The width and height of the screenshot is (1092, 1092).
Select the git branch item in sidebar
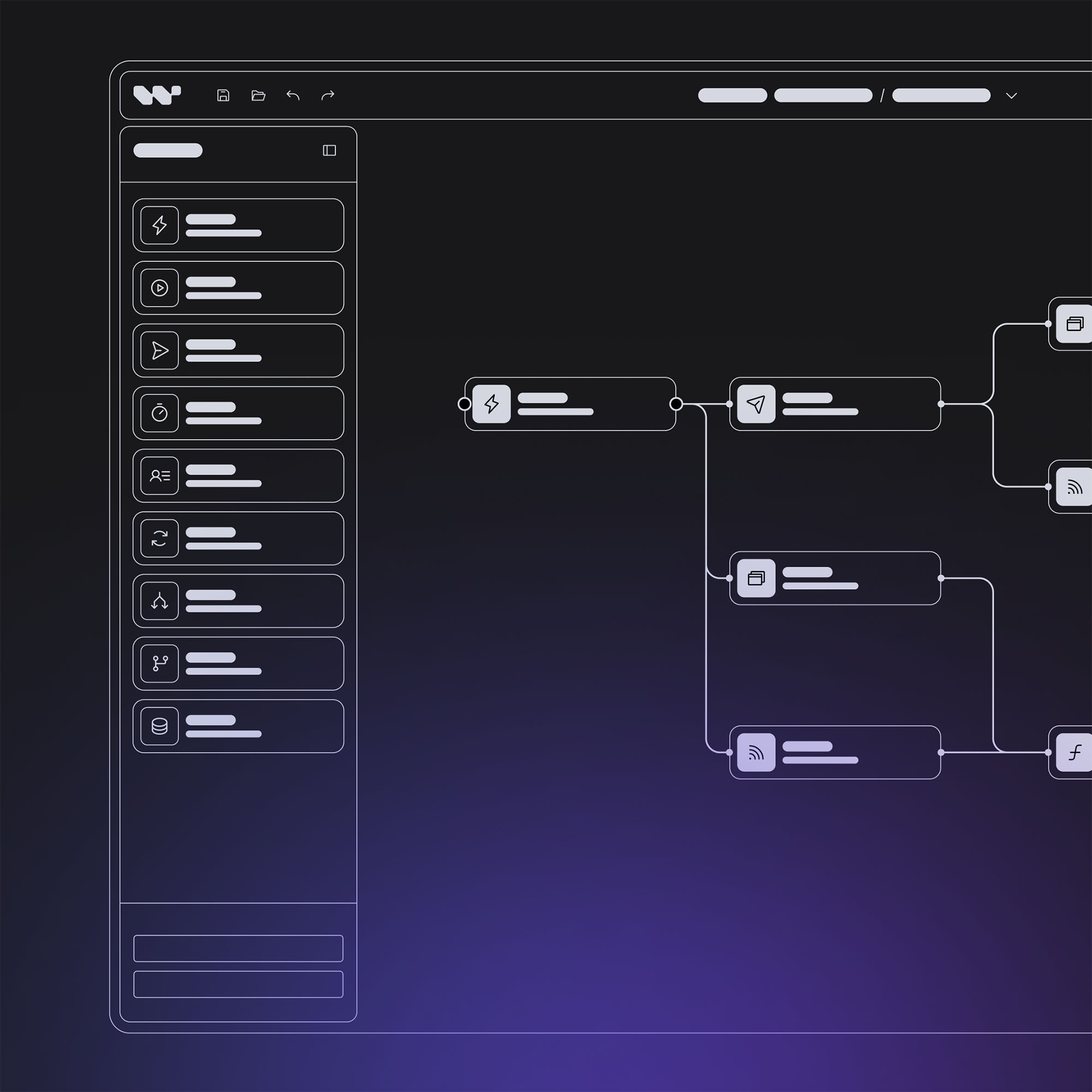pyautogui.click(x=238, y=663)
